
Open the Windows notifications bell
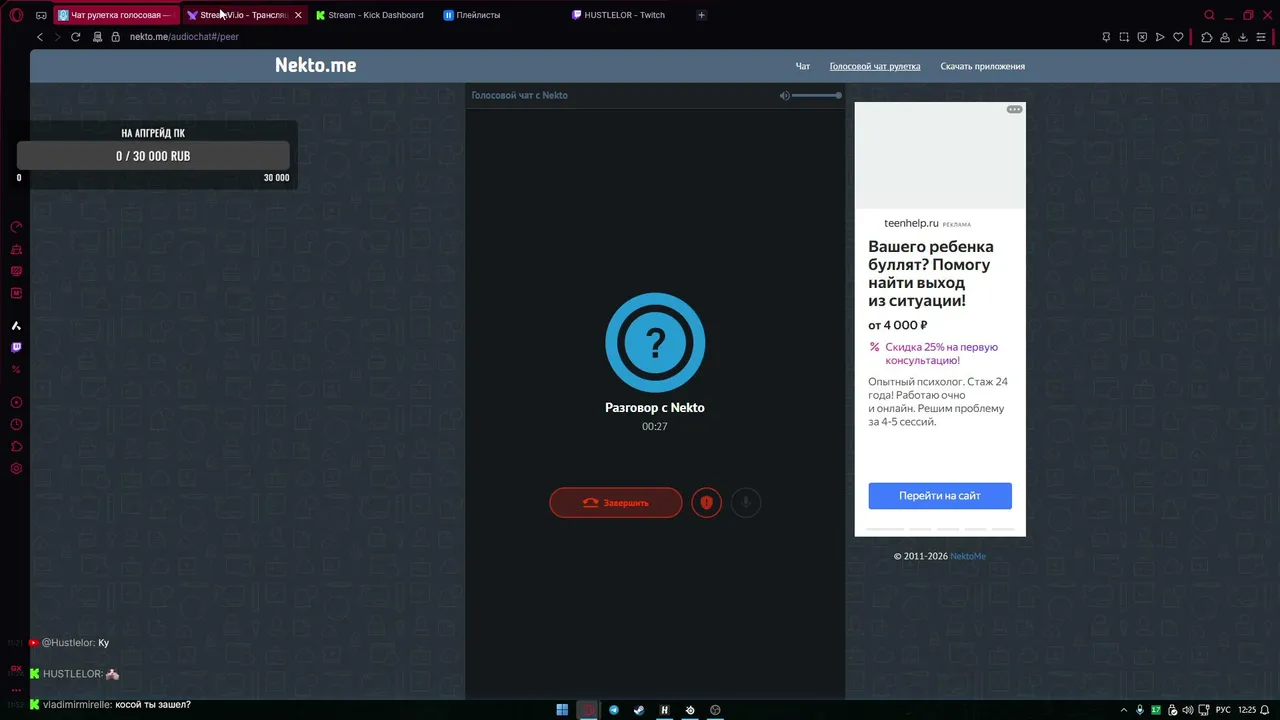1266,710
